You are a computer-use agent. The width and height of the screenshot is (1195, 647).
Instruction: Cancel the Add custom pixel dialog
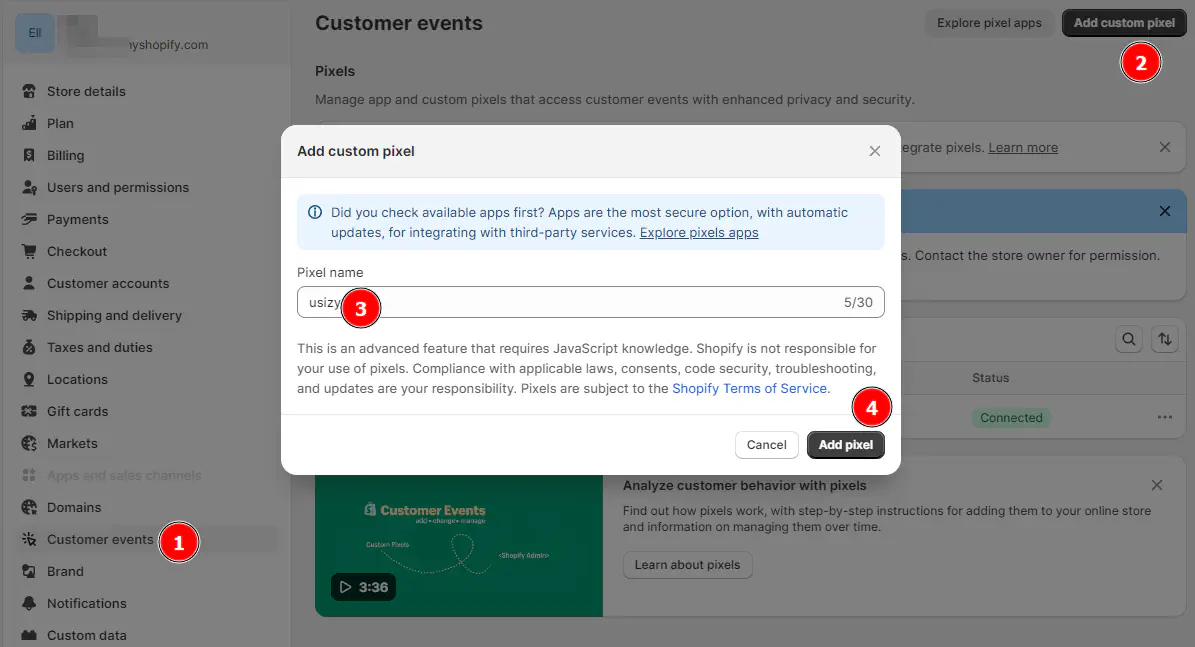click(766, 445)
